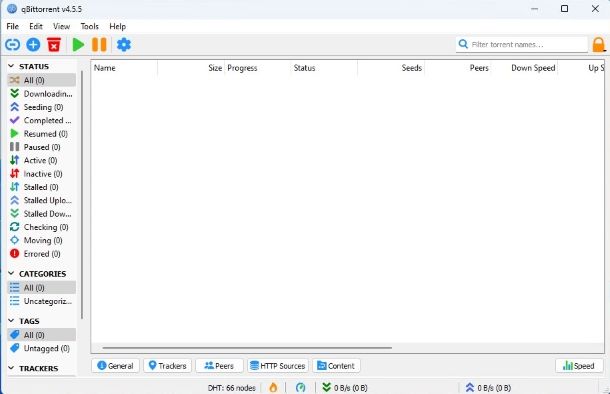
Task: Open Options with the blue gear icon
Action: [x=124, y=45]
